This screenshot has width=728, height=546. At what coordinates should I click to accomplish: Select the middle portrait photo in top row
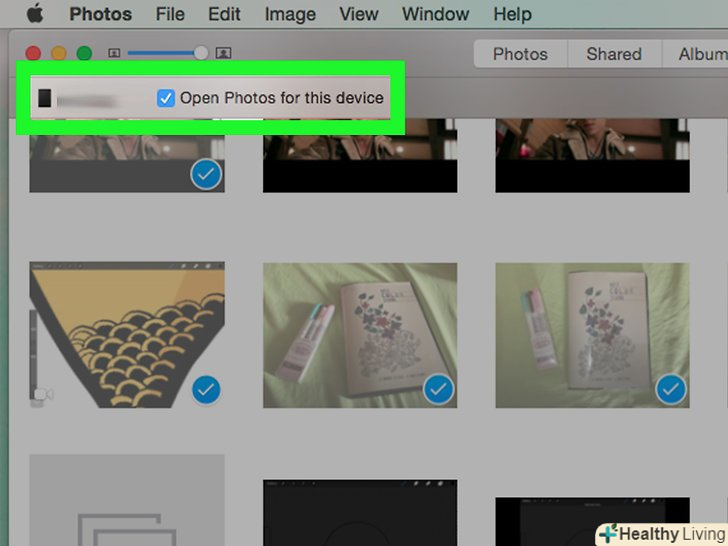coord(360,156)
